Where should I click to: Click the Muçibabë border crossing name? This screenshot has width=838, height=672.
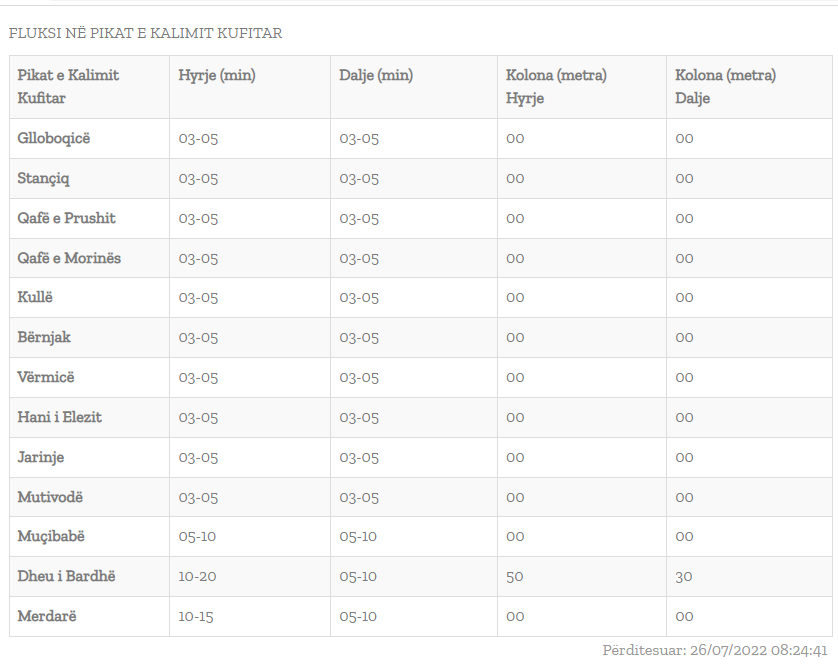pos(52,537)
